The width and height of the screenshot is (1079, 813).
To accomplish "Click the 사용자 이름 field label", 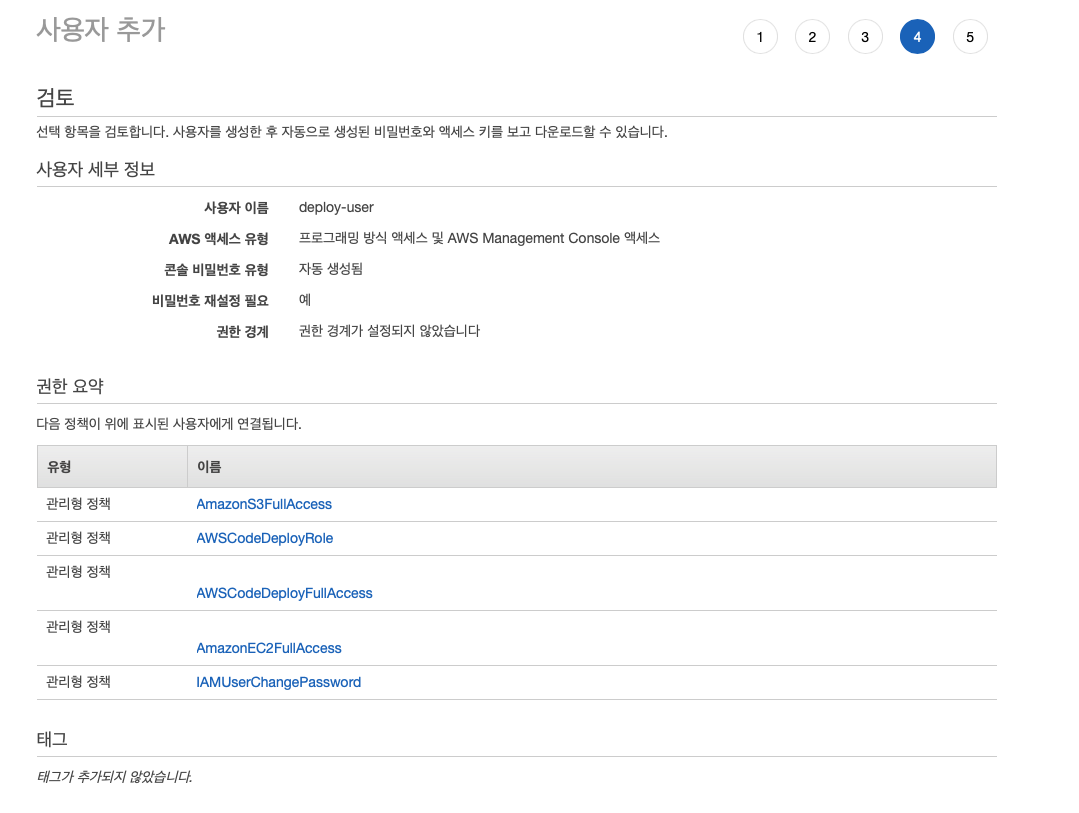I will click(236, 208).
